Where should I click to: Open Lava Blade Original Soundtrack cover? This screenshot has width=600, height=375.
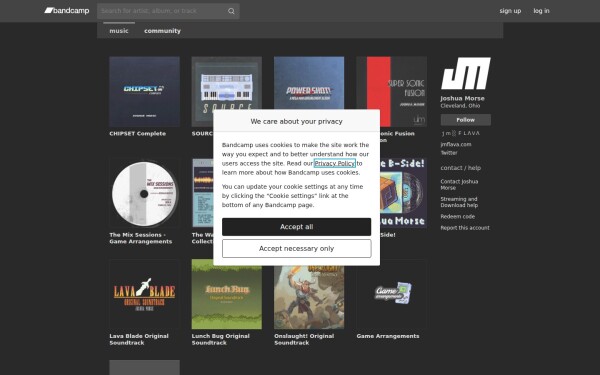(x=144, y=294)
